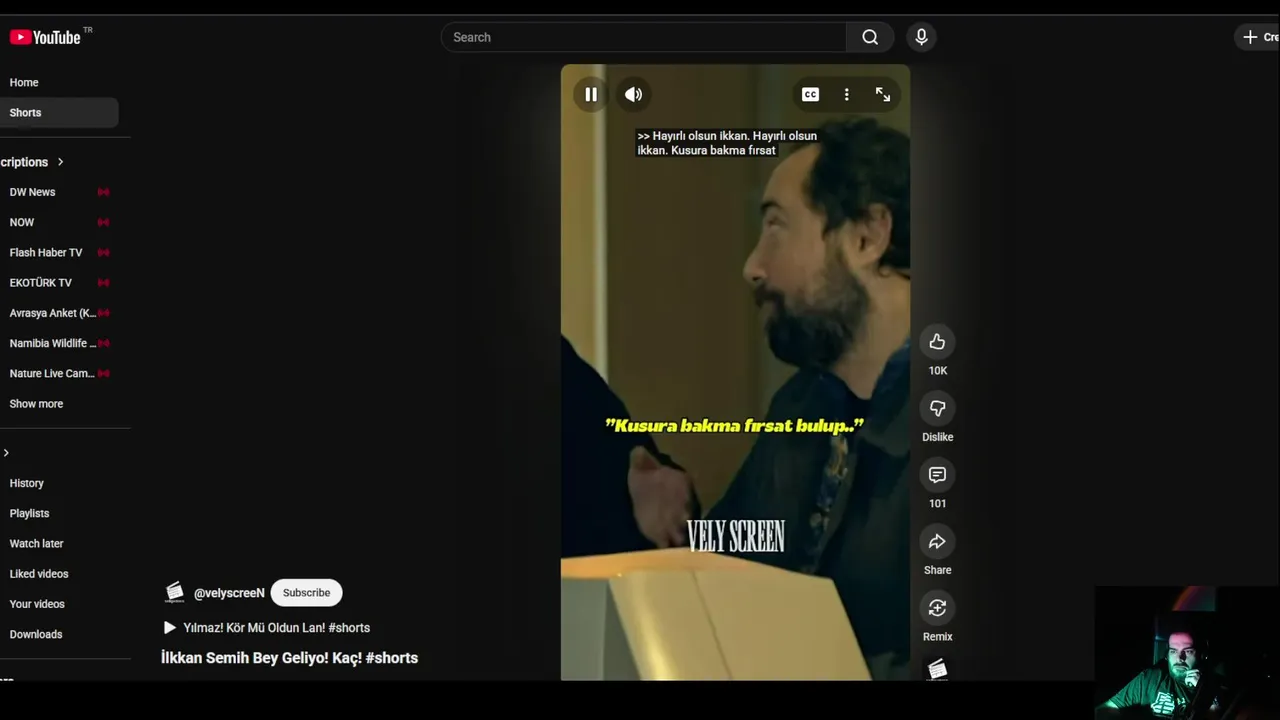Click the Short video frame
The image size is (1280, 720).
[735, 372]
